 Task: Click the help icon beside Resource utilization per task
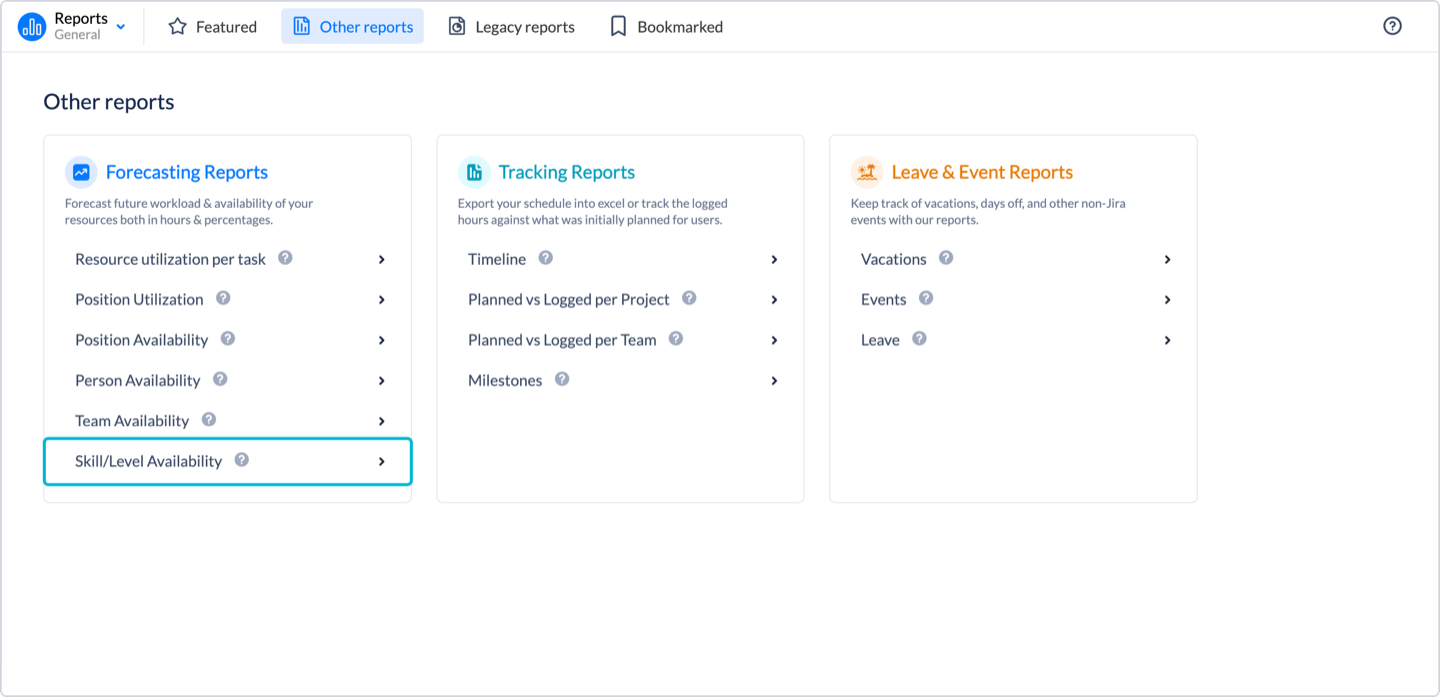tap(285, 258)
